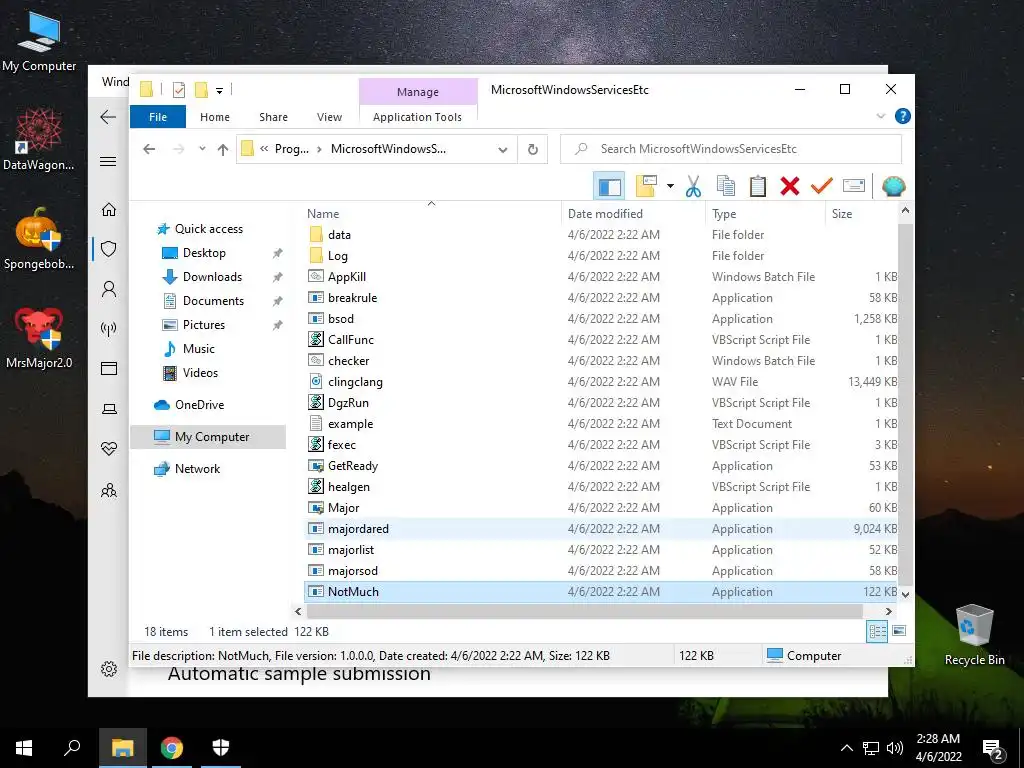Select Quick access in navigation pane
This screenshot has height=768, width=1024.
click(208, 229)
